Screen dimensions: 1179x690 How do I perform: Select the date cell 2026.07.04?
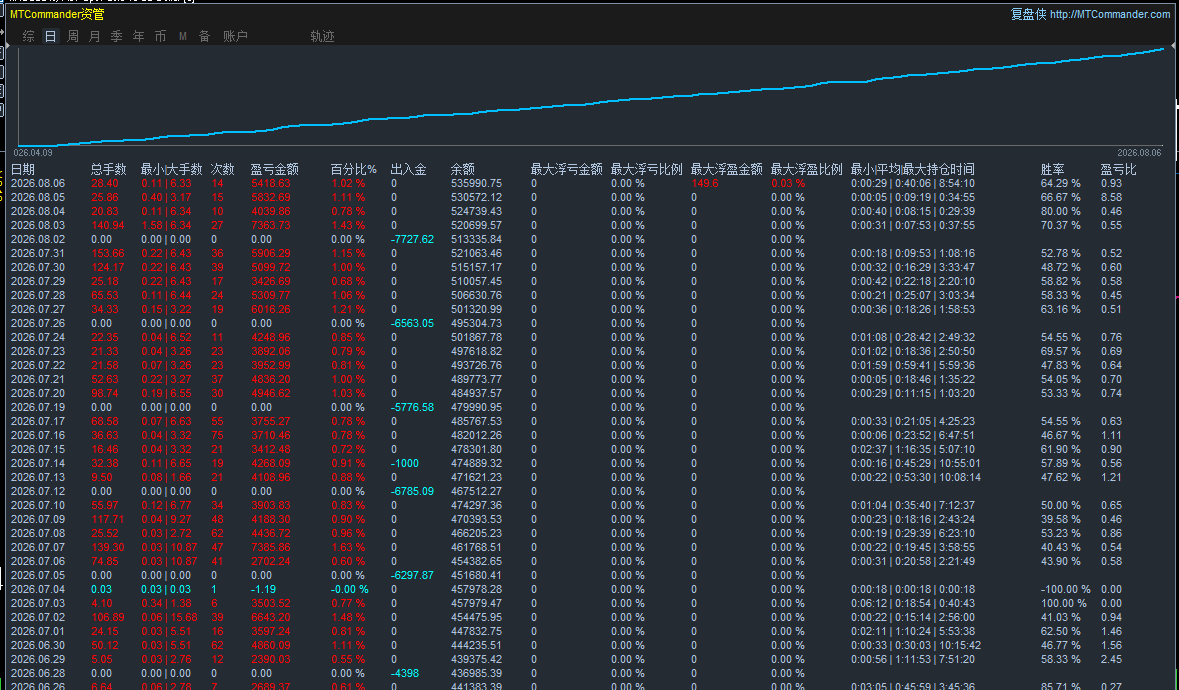click(38, 589)
